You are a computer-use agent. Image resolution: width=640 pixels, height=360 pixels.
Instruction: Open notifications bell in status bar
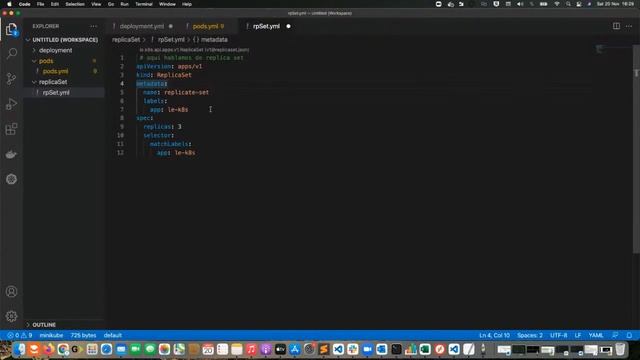tap(629, 335)
